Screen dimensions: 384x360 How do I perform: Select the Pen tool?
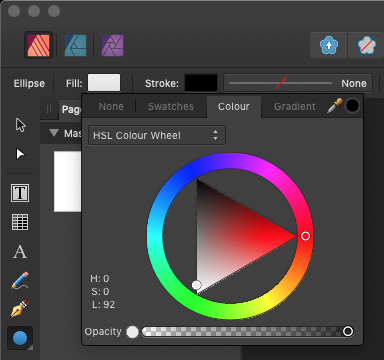tap(20, 308)
